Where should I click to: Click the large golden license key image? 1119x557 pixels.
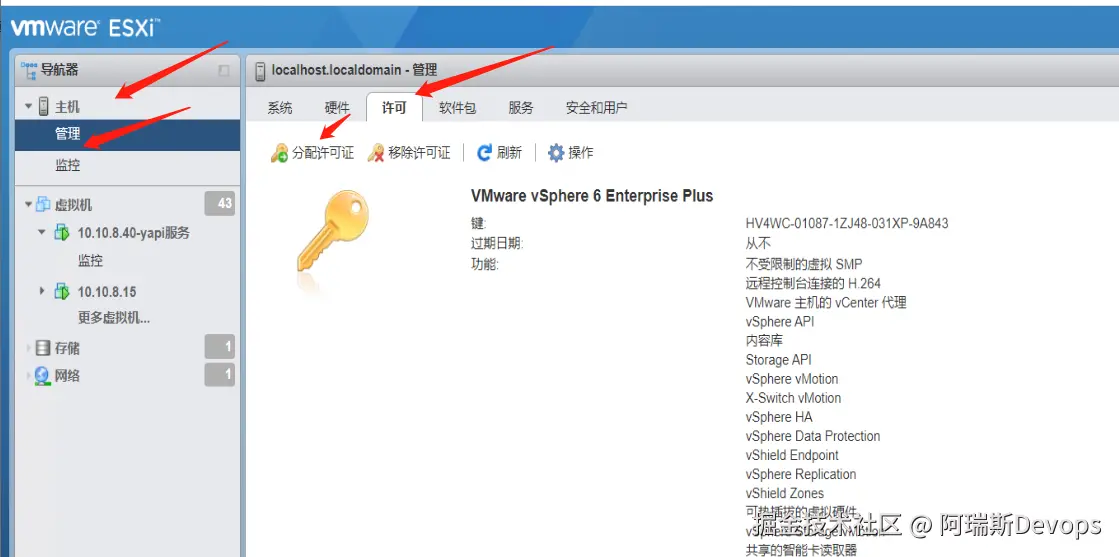pyautogui.click(x=334, y=231)
